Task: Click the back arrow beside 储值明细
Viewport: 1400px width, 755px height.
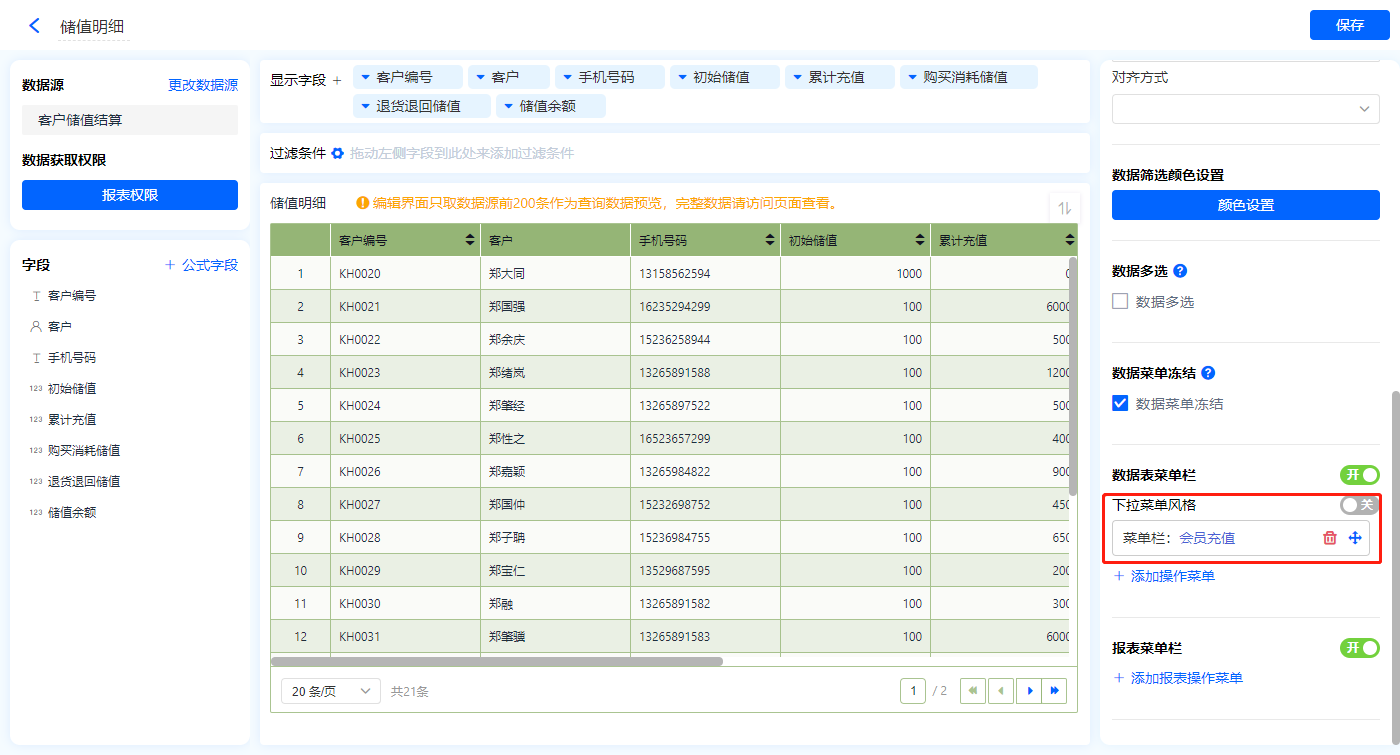Action: tap(34, 26)
